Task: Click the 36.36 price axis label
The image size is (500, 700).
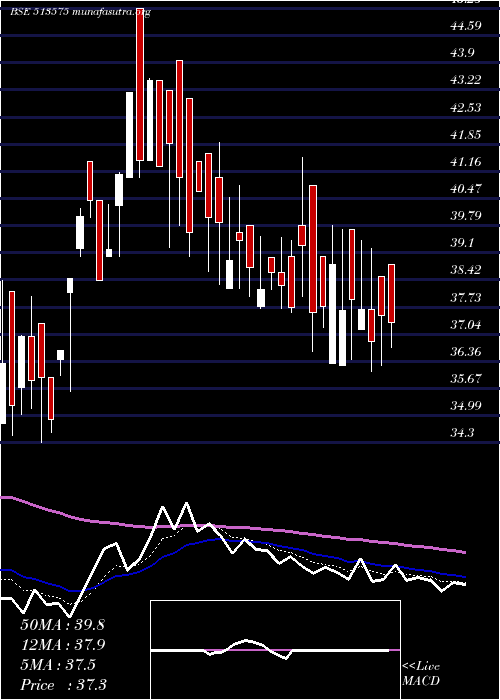Action: click(x=466, y=351)
